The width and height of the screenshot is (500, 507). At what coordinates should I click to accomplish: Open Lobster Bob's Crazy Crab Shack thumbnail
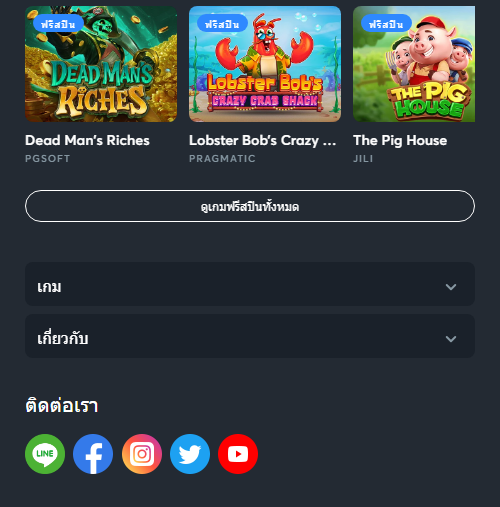[x=265, y=64]
